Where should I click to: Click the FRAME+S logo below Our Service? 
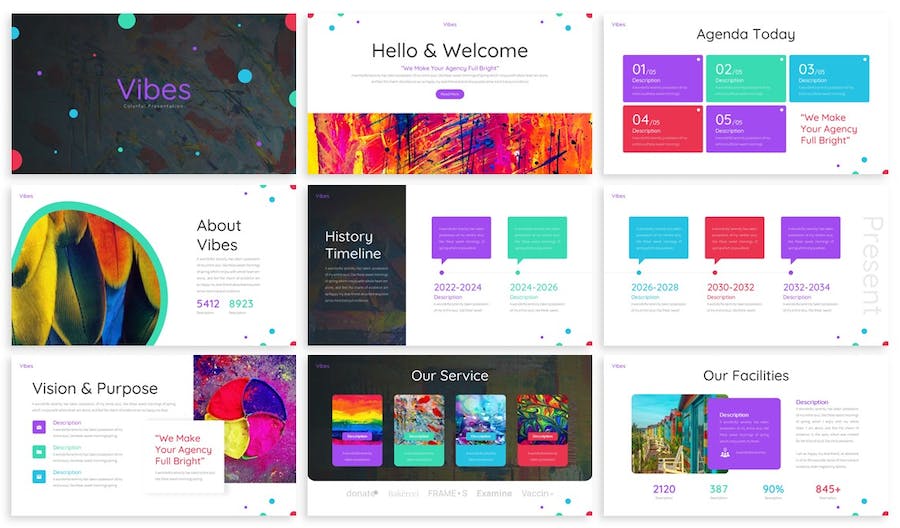pos(447,493)
